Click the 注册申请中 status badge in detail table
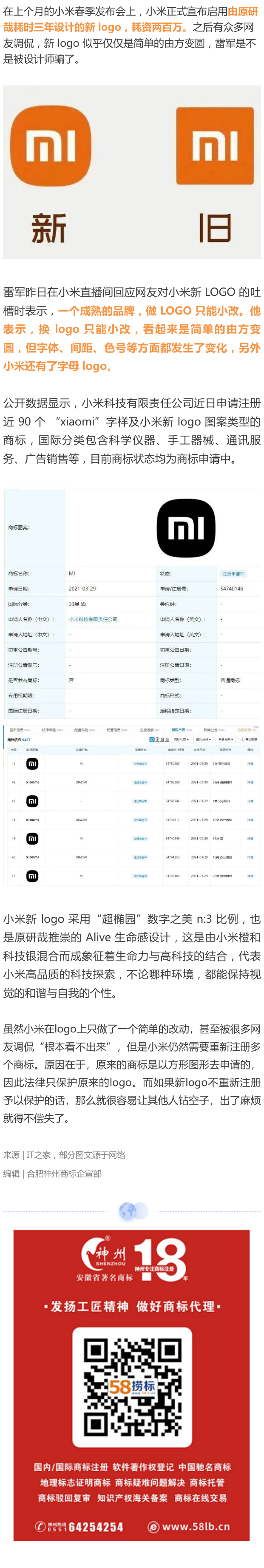264x1568 pixels. pyautogui.click(x=233, y=573)
